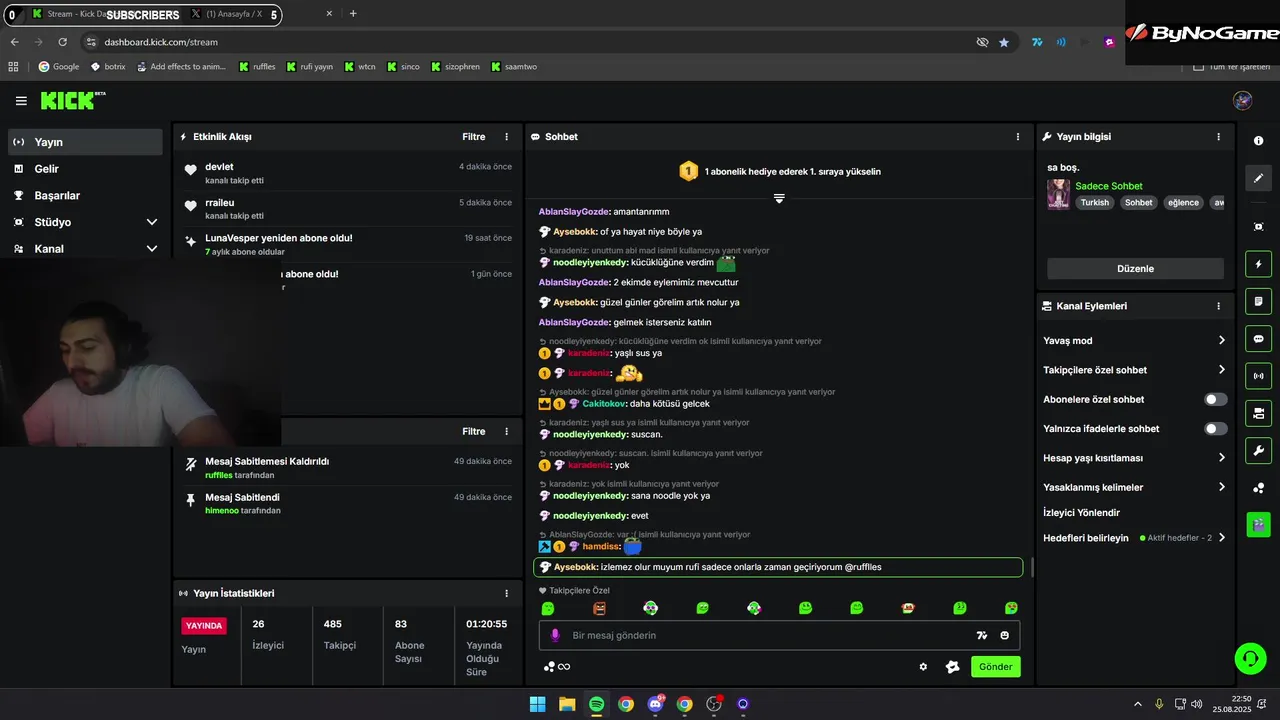
Task: Open Spotify from the taskbar
Action: [596, 704]
